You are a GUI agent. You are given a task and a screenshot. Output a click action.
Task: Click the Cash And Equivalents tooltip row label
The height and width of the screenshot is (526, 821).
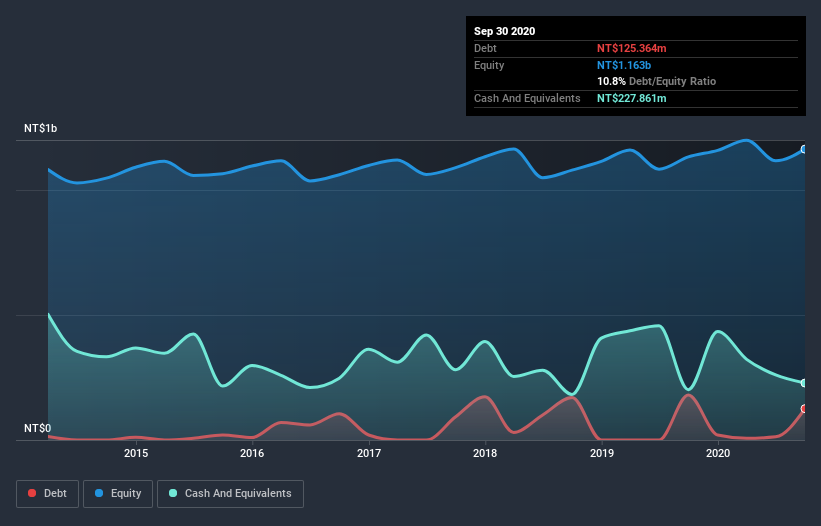527,98
